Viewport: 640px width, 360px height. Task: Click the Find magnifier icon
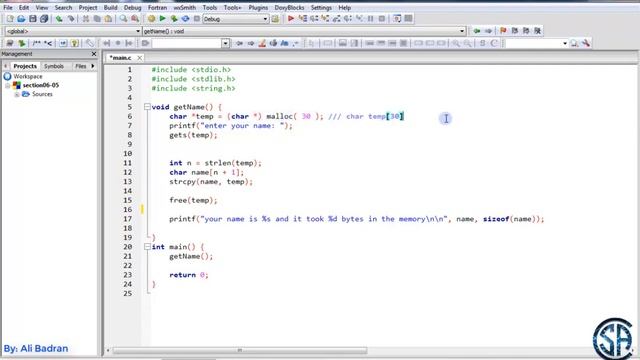(123, 19)
